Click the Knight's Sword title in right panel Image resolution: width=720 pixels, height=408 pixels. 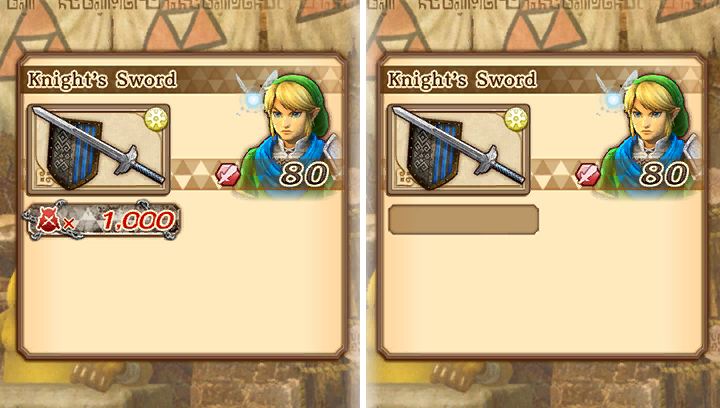pos(461,79)
